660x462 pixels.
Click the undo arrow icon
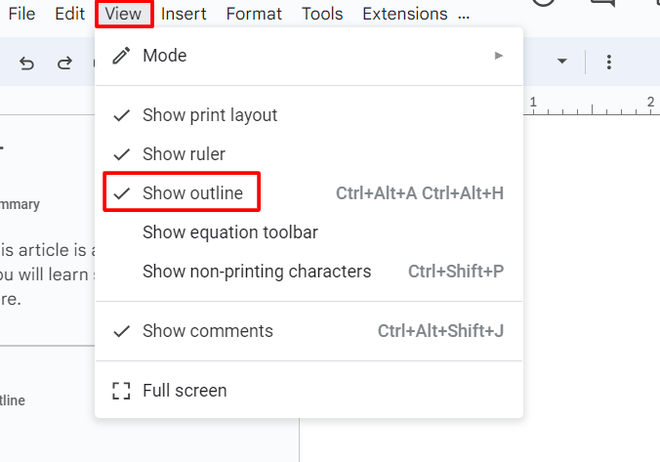pos(27,63)
